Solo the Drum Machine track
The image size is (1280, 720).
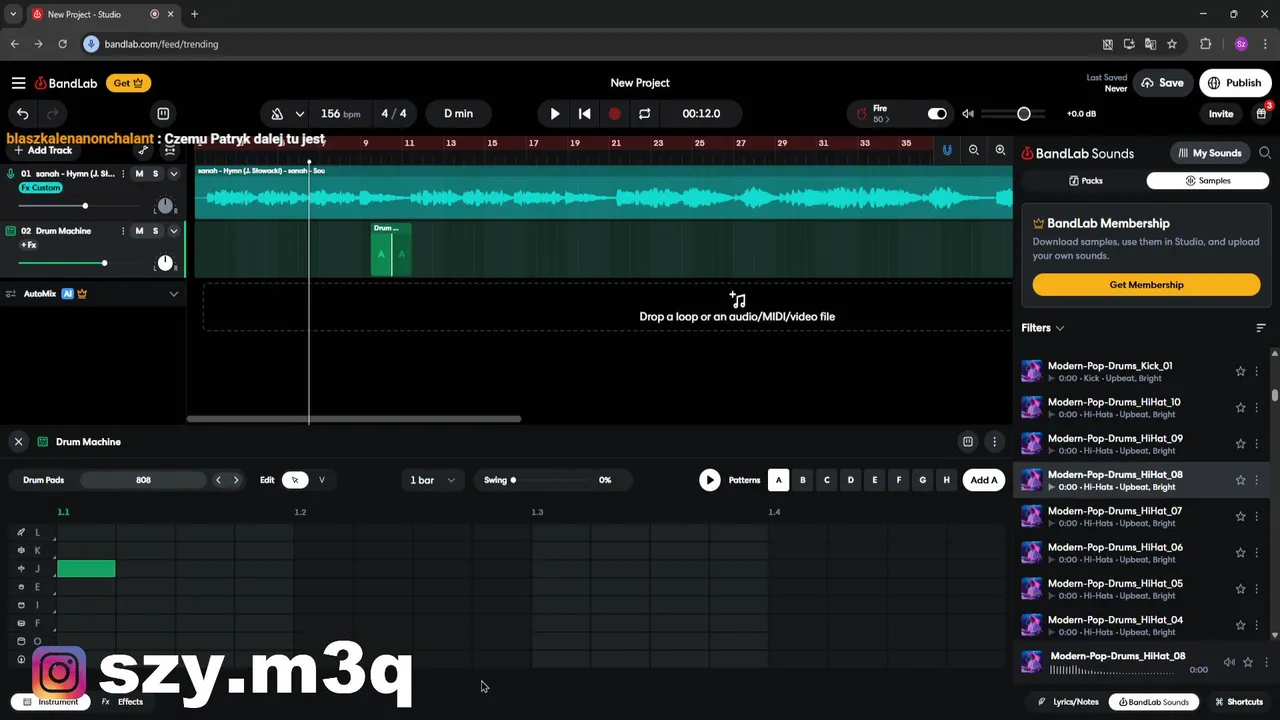(155, 231)
